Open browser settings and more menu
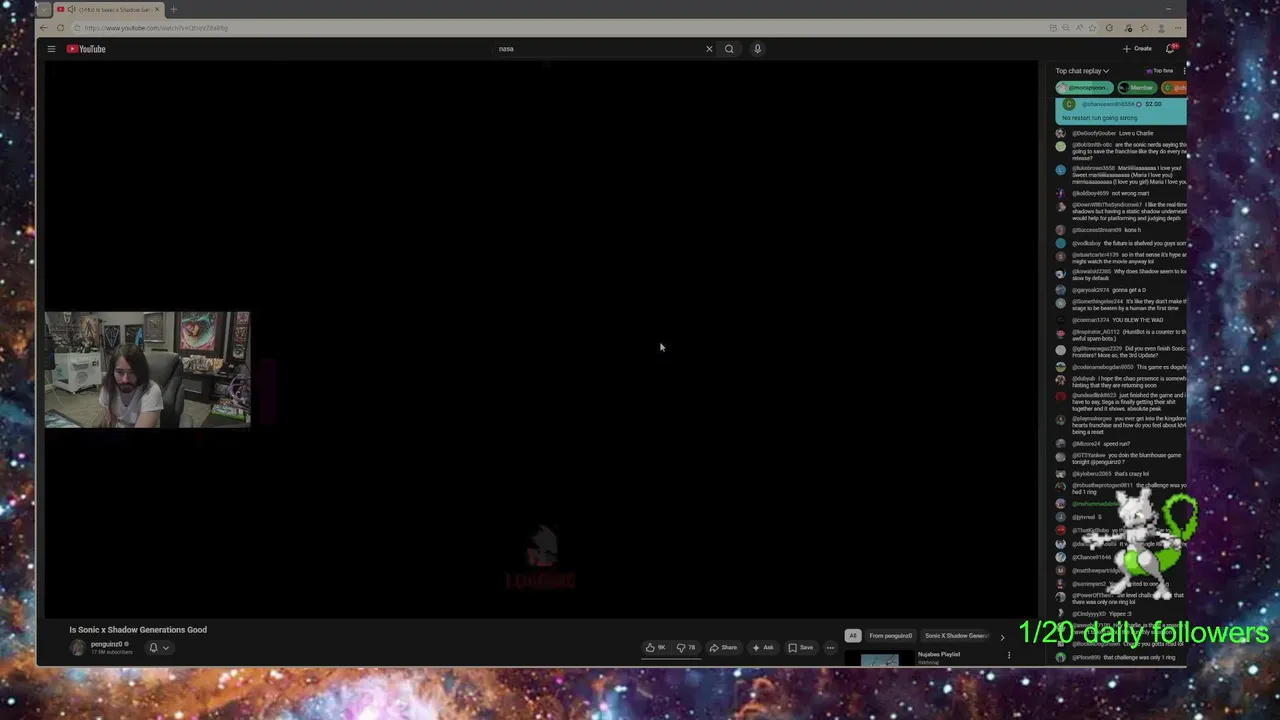The height and width of the screenshot is (720, 1280). point(1176,28)
